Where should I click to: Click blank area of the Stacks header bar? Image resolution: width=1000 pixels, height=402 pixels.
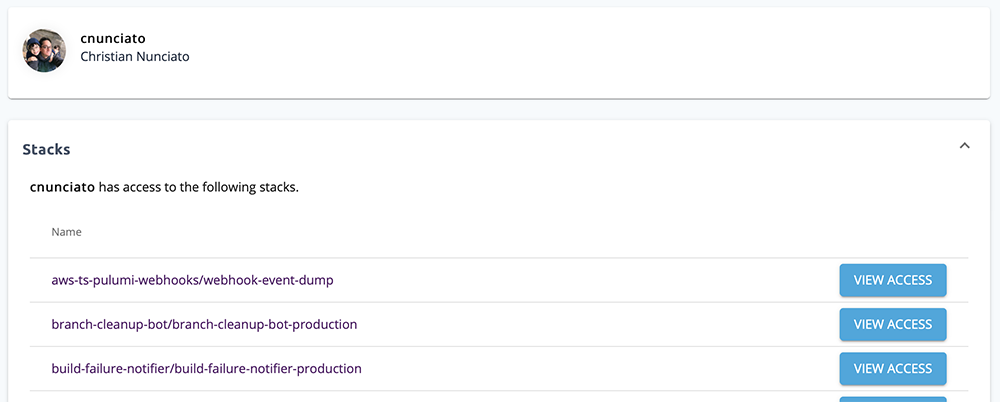(x=500, y=148)
